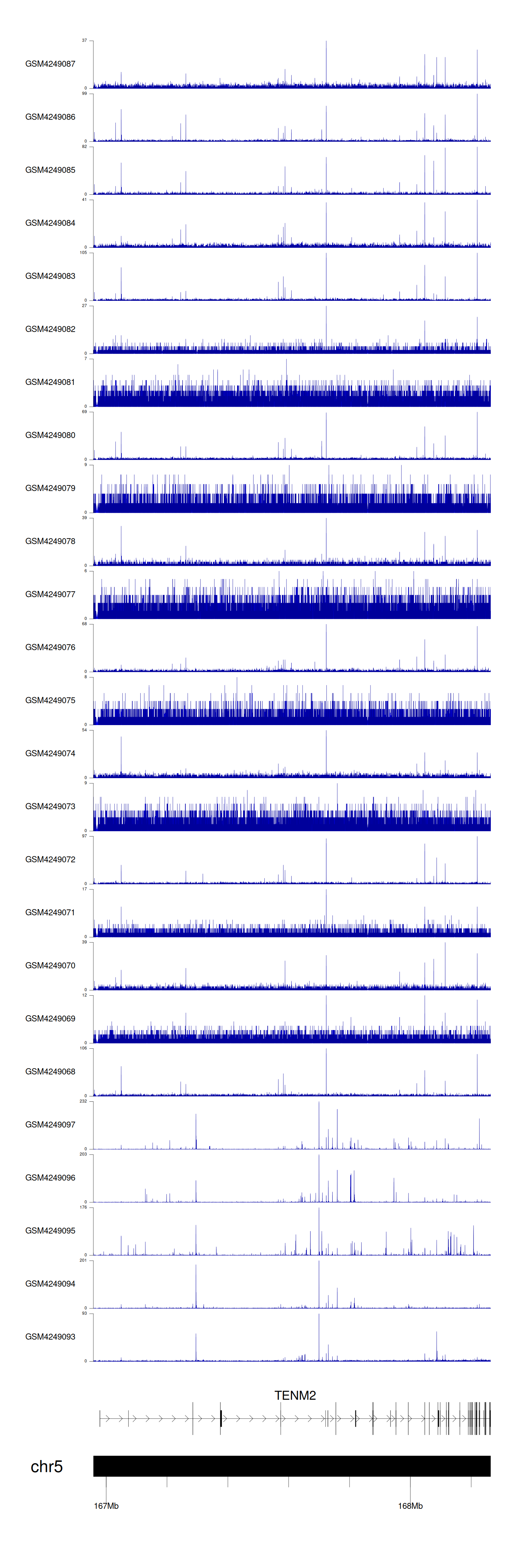Click the GSM4249093 sample label
The height and width of the screenshot is (1568, 517).
50,1336
